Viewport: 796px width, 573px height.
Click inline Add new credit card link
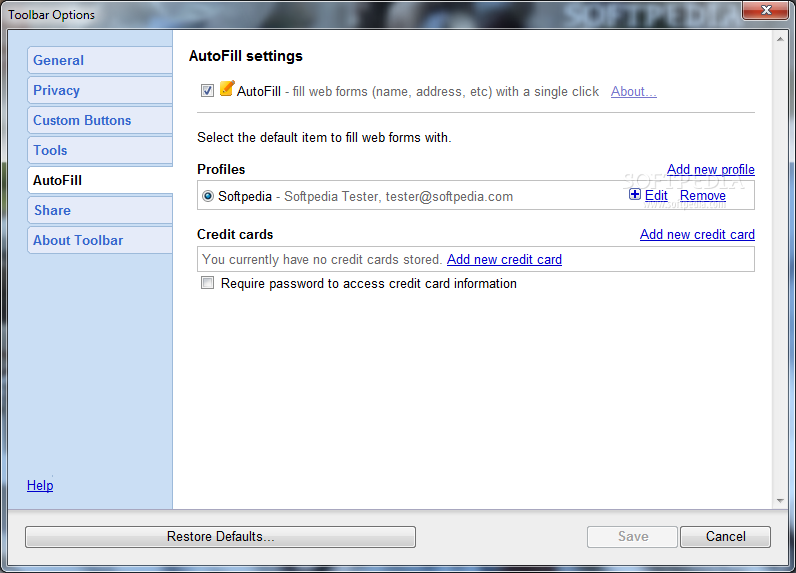[x=504, y=259]
